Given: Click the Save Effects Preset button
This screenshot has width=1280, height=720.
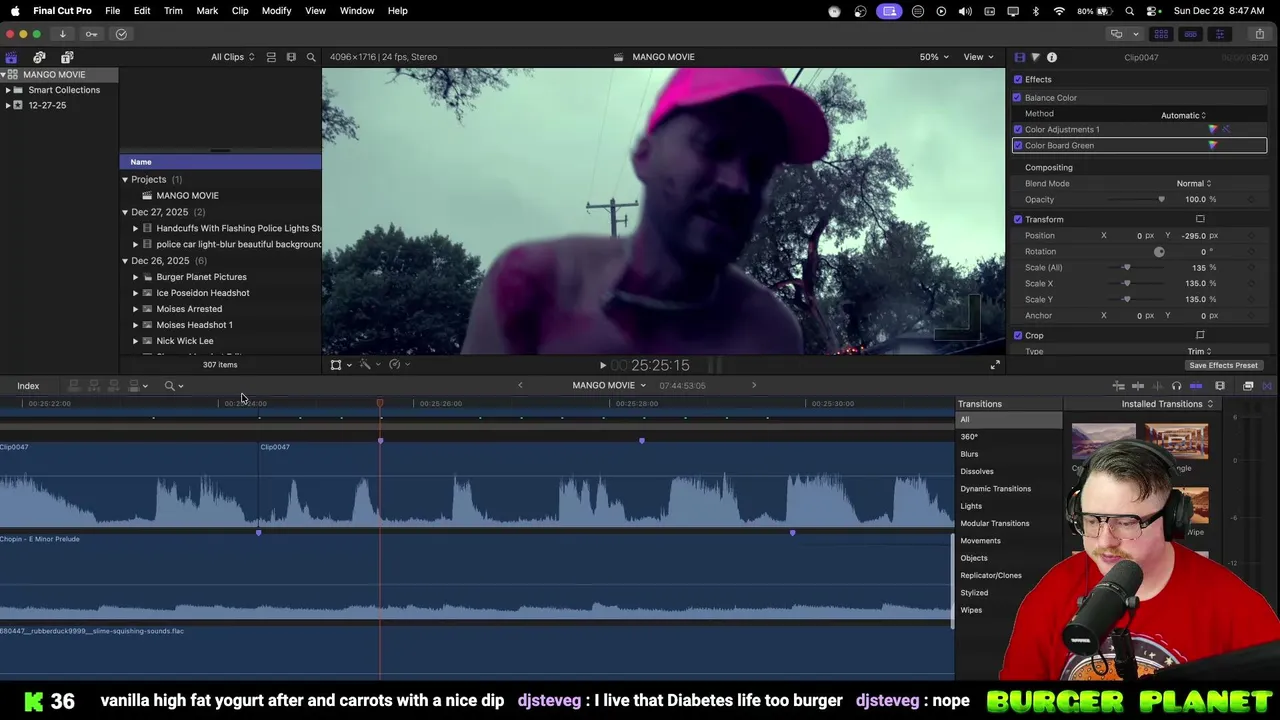Looking at the screenshot, I should point(1223,365).
